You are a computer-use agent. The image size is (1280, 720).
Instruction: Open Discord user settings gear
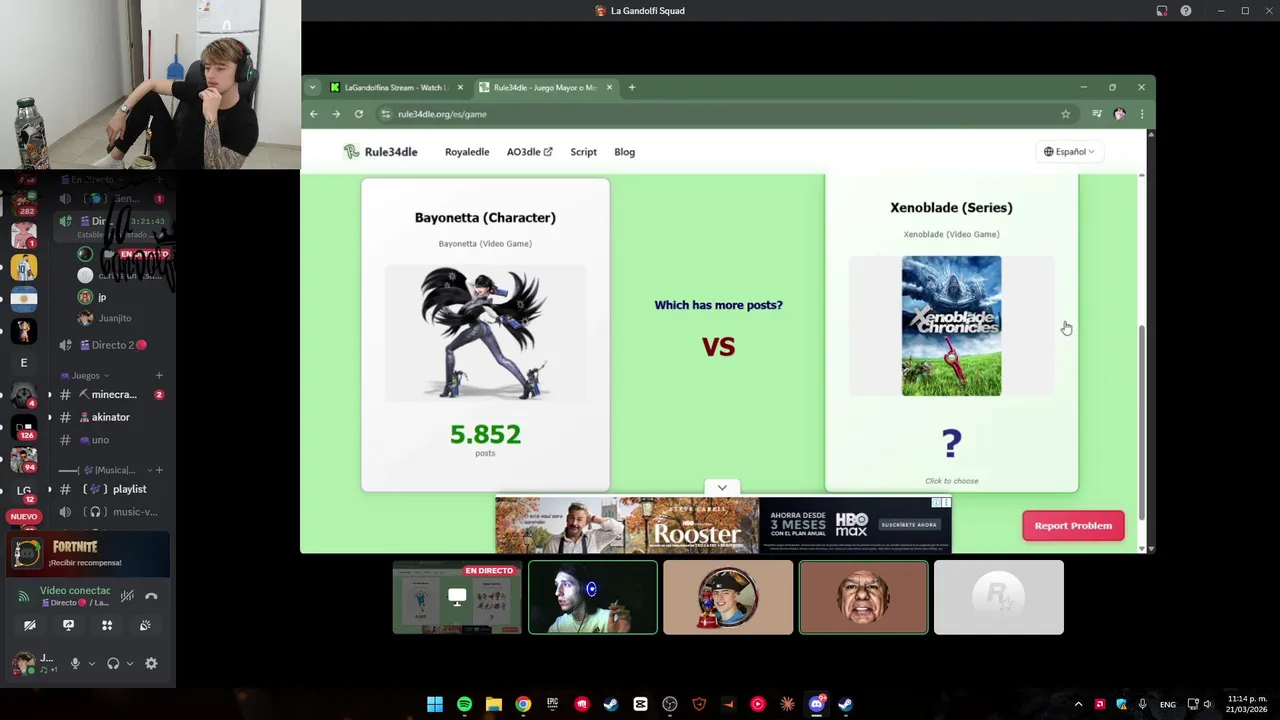pos(151,663)
